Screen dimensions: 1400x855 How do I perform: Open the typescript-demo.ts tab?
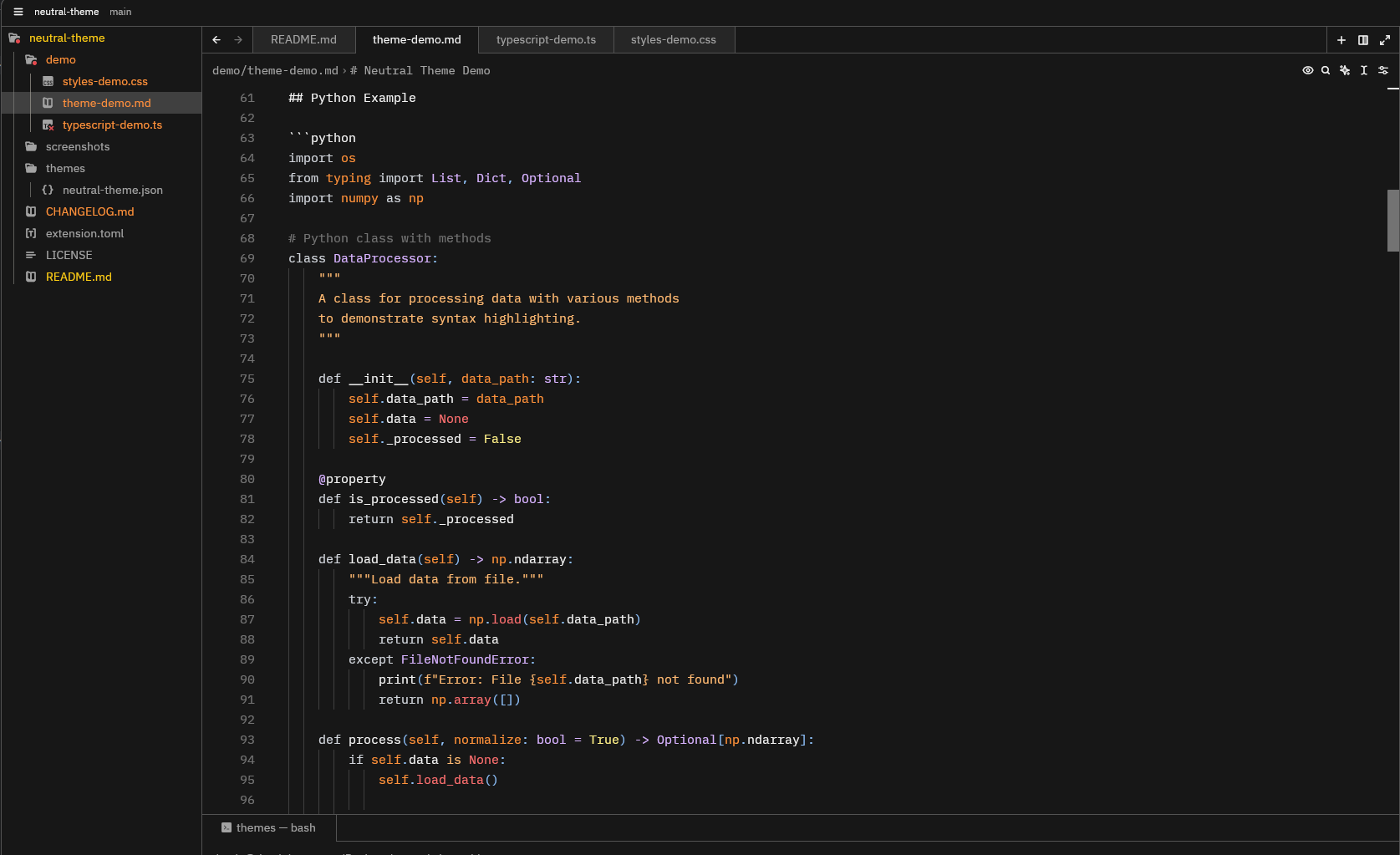tap(546, 39)
